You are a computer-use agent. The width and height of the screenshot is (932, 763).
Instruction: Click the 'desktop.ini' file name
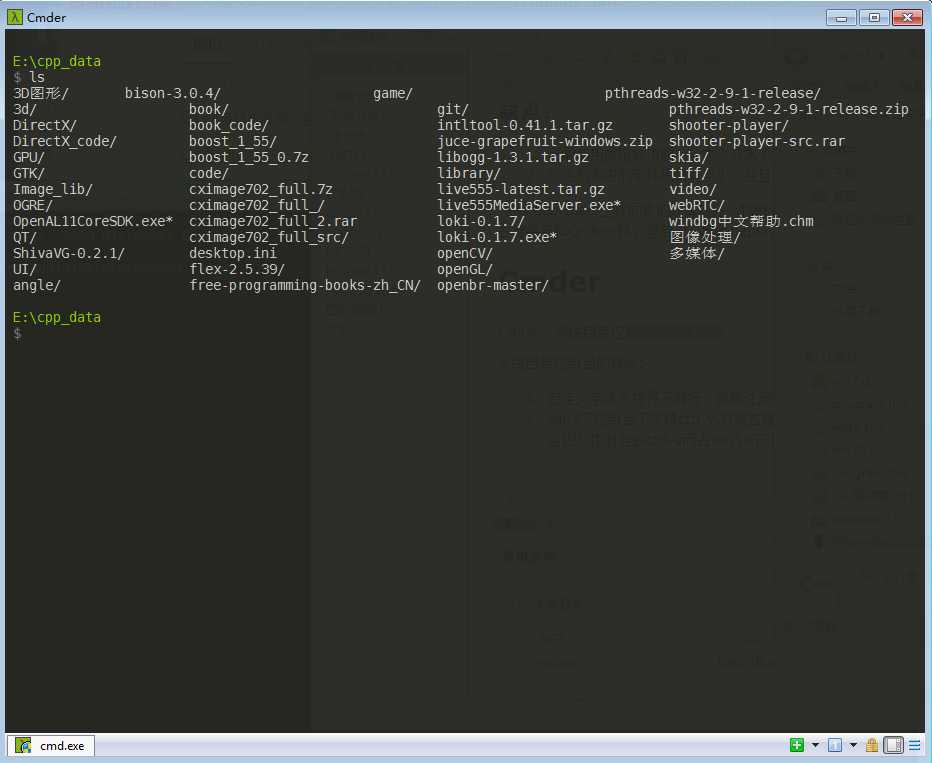point(233,253)
